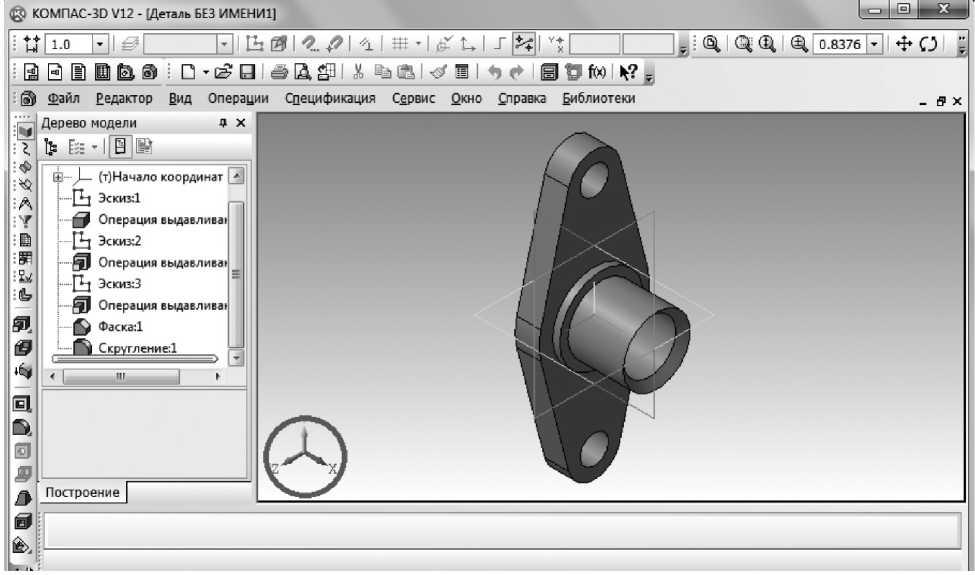This screenshot has height=575, width=975.
Task: Click the Copy icon
Action: tap(382, 72)
